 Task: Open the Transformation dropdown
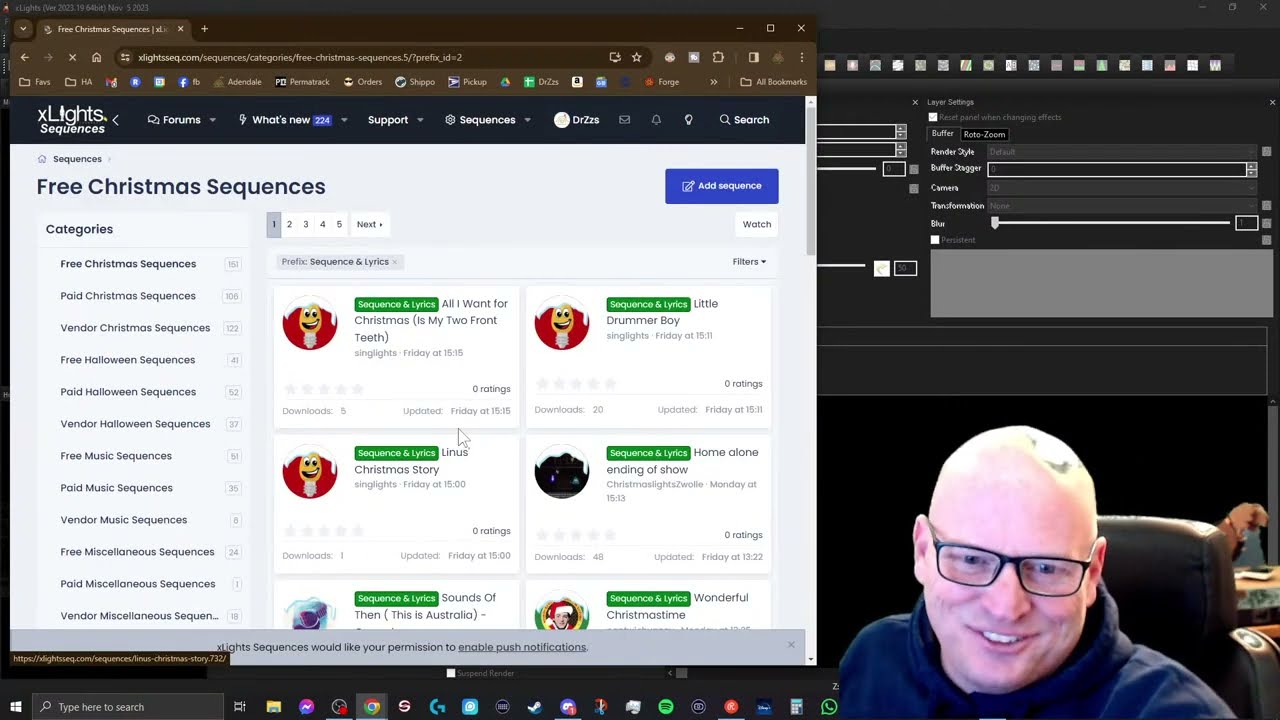1122,206
